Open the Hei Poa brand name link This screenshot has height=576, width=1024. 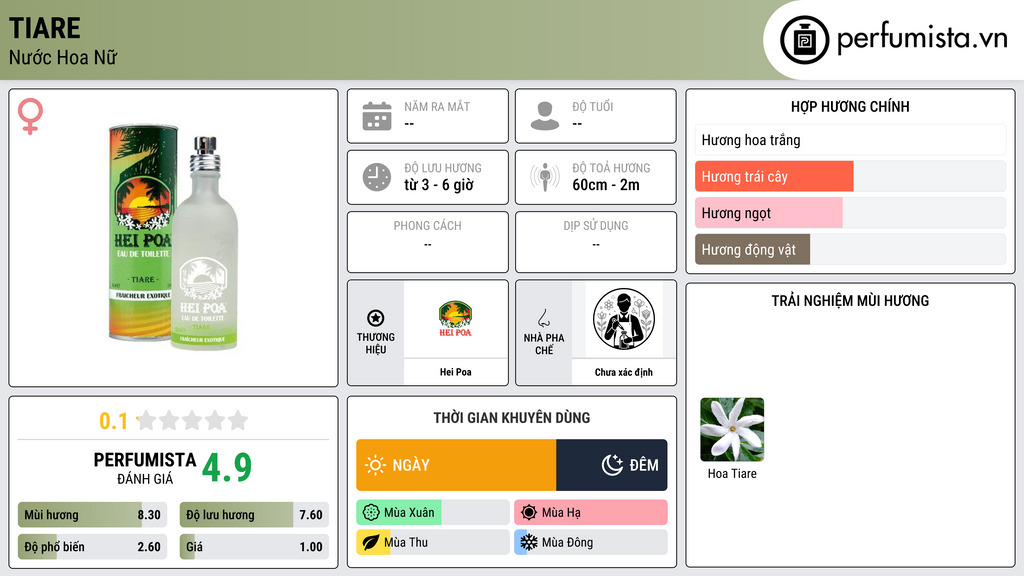(455, 372)
